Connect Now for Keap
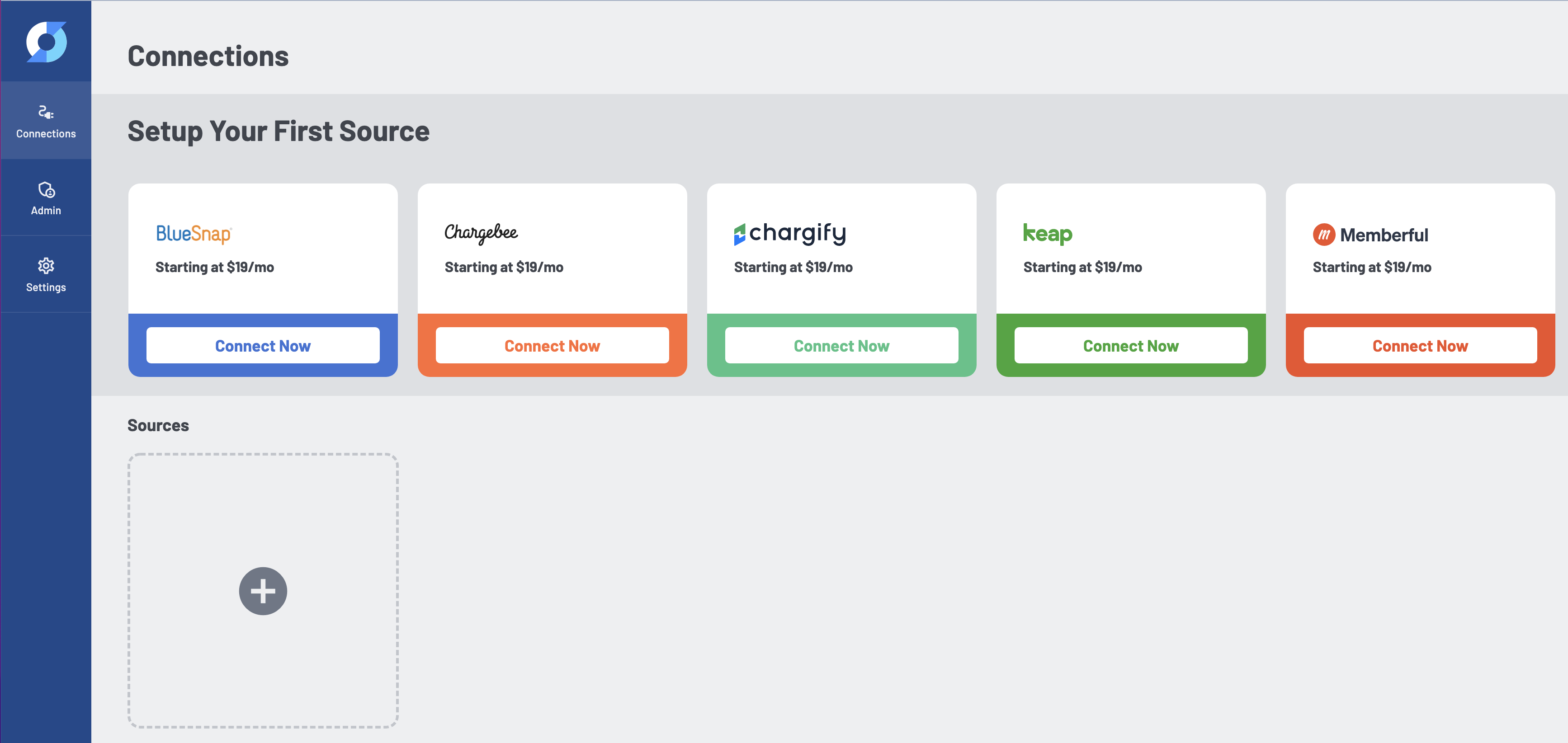The width and height of the screenshot is (1568, 743). tap(1131, 346)
